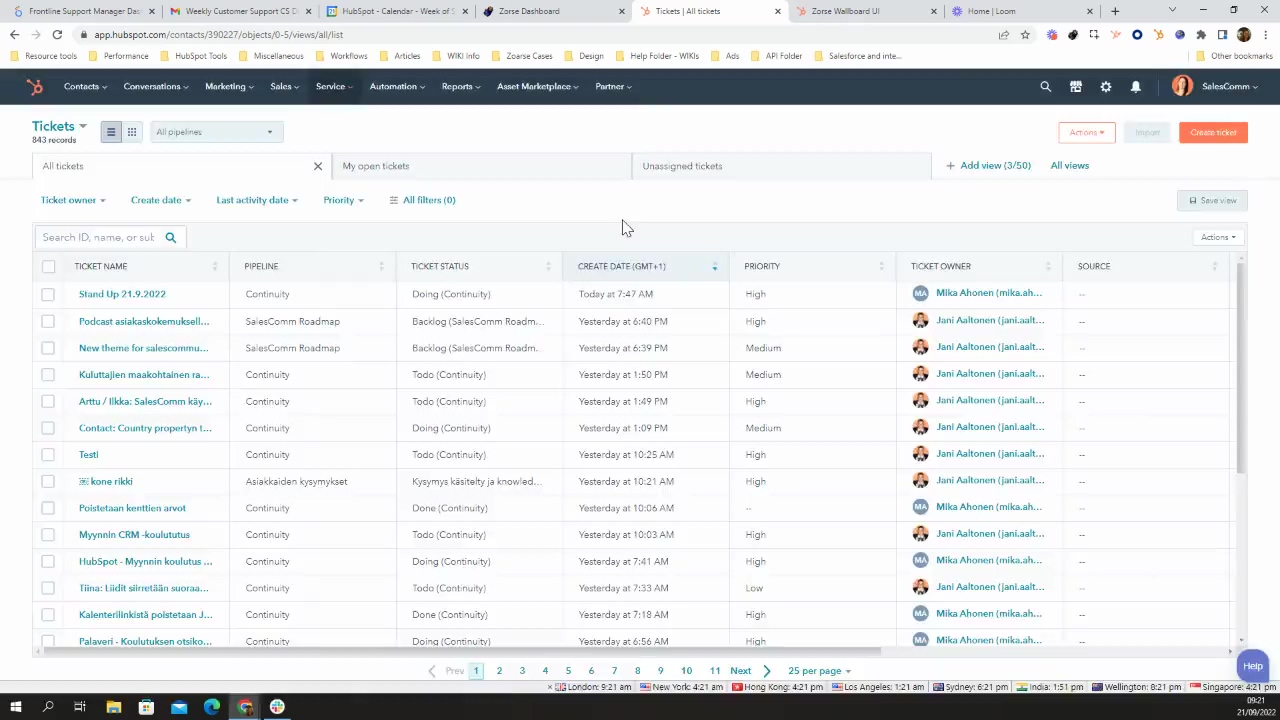Open the Settings gear in HubSpot navbar

tap(1106, 87)
